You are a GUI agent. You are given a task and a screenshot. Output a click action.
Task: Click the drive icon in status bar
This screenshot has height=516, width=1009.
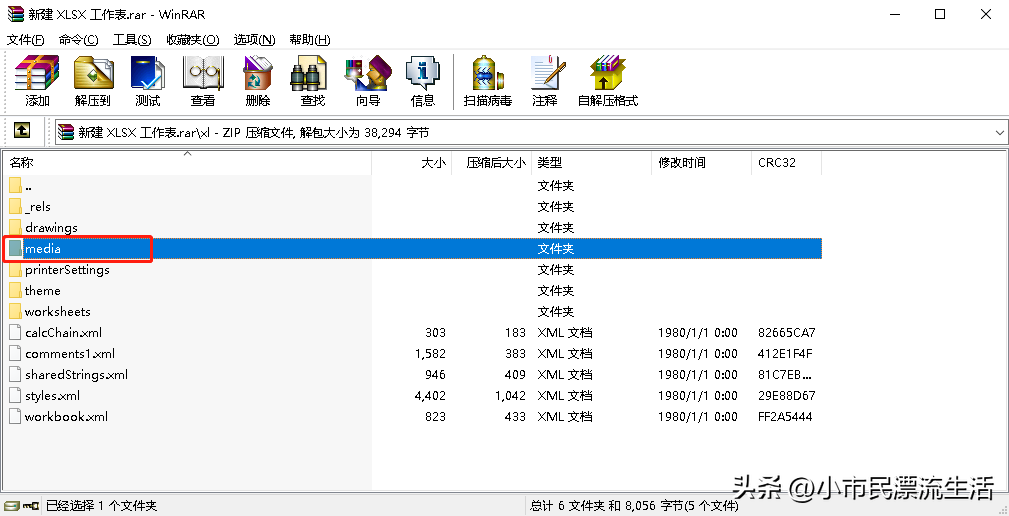(x=11, y=506)
